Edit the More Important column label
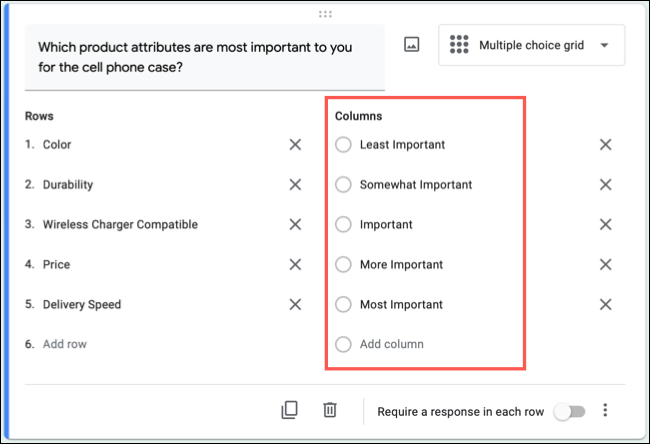This screenshot has height=444, width=650. [x=401, y=264]
